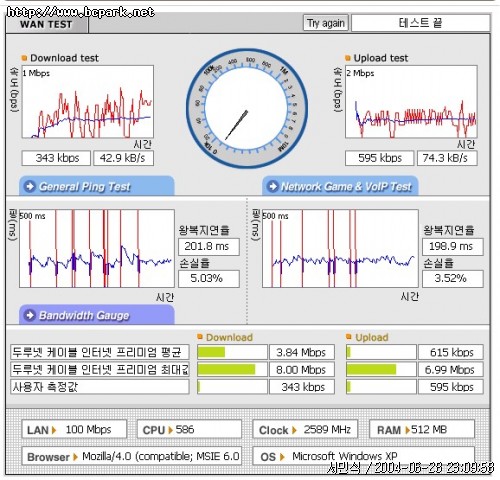The height and width of the screenshot is (480, 500).
Task: Select the 5.03% loss rate value
Action: [209, 278]
